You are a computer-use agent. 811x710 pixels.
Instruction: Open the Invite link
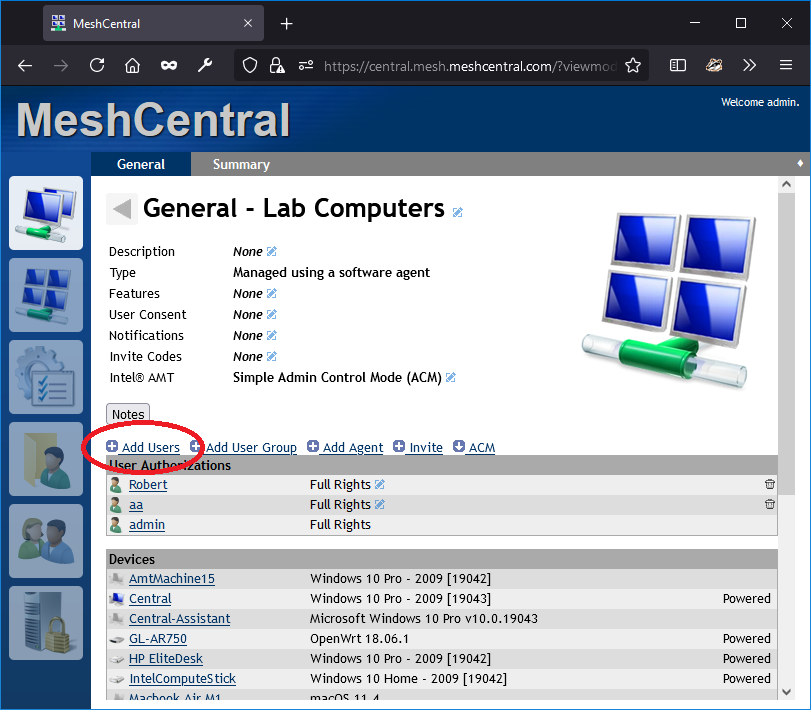(423, 447)
